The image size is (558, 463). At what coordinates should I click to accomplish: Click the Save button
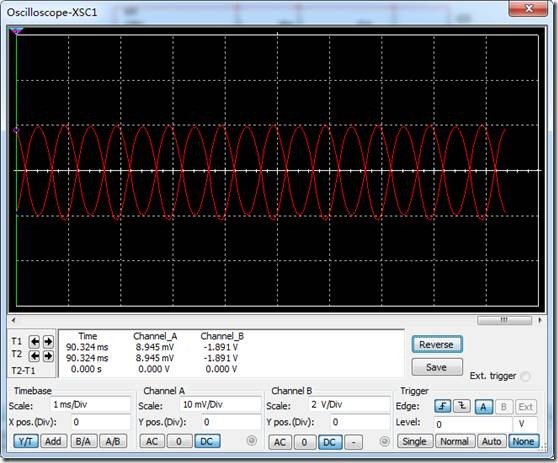437,367
